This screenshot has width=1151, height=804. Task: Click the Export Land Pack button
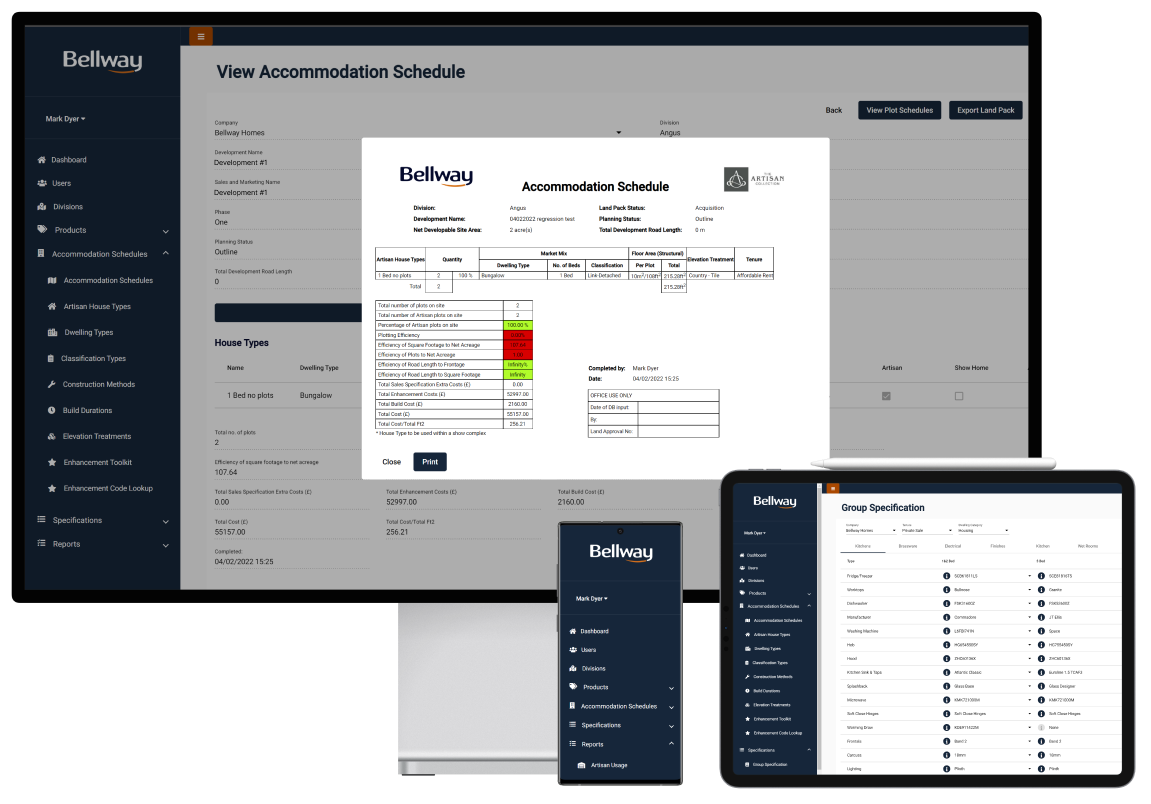[985, 110]
